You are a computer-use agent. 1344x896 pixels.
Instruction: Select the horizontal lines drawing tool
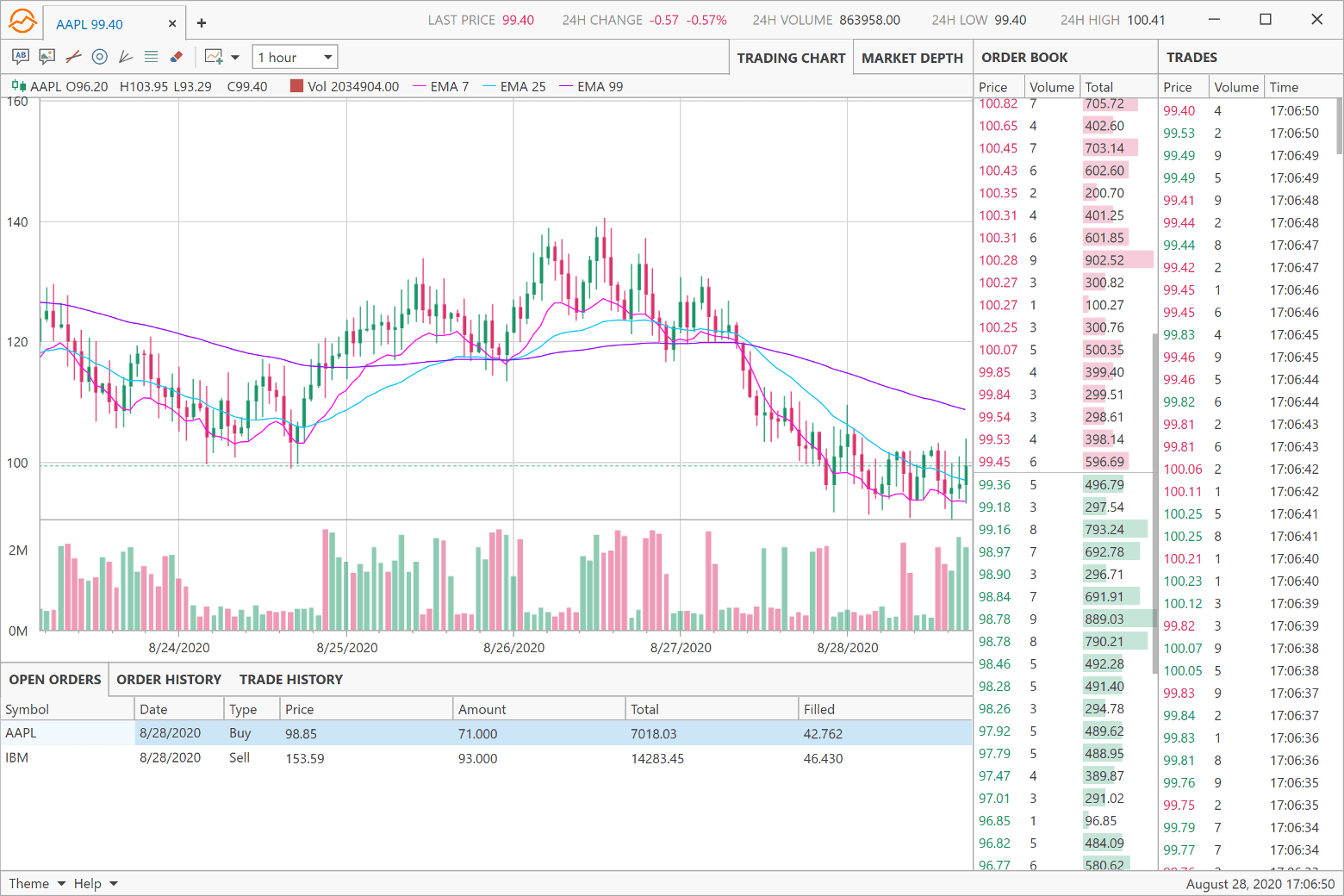(151, 56)
